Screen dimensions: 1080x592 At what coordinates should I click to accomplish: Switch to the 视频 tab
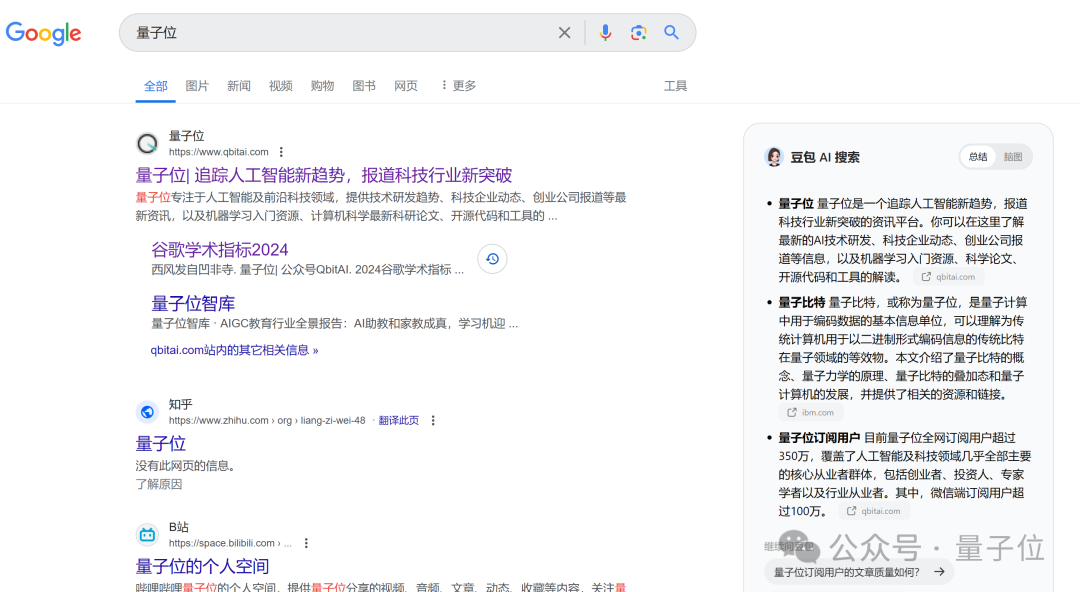280,86
